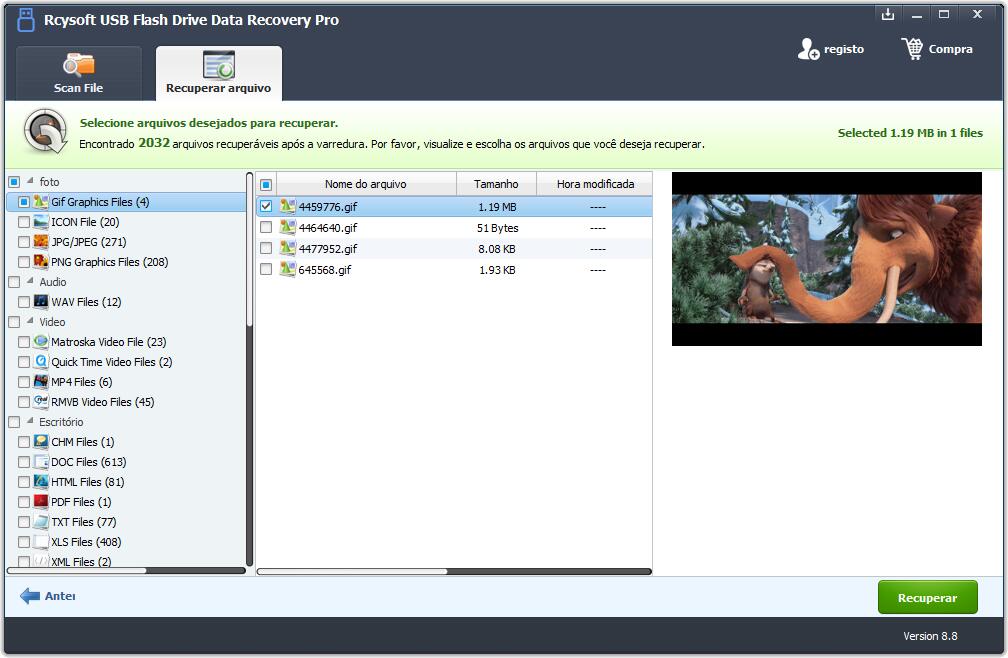
Task: Toggle the Gif Graphics Files checkbox
Action: pos(24,202)
